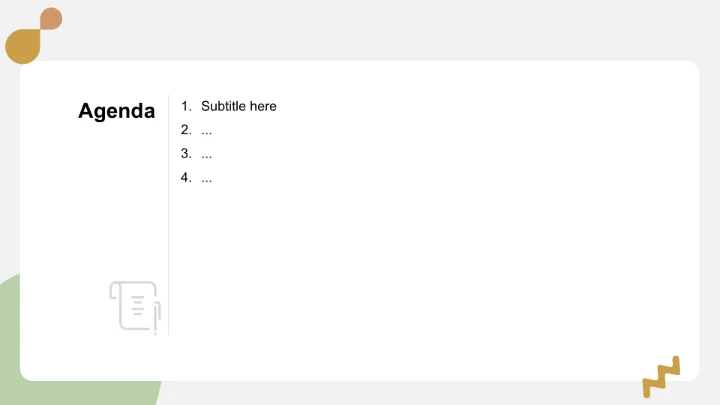This screenshot has height=405, width=720.
Task: Click the second agenda item ellipsis
Action: click(206, 130)
